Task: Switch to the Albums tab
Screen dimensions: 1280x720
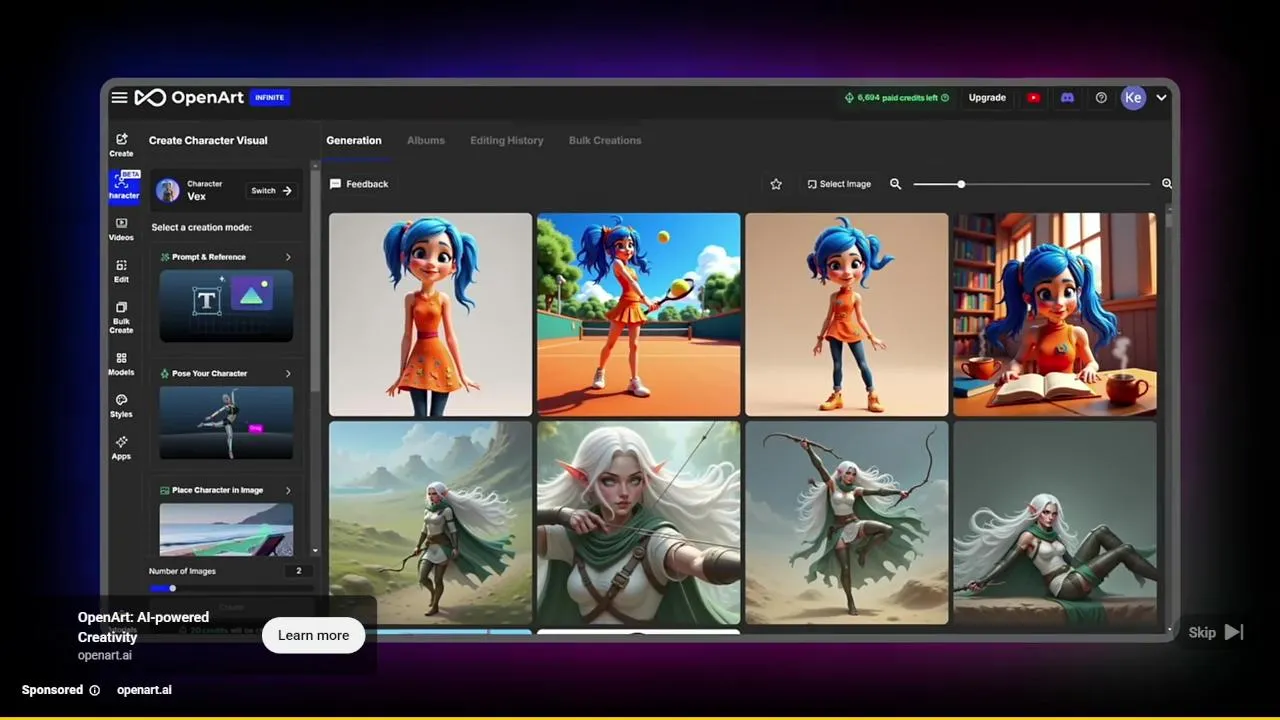Action: (x=426, y=140)
